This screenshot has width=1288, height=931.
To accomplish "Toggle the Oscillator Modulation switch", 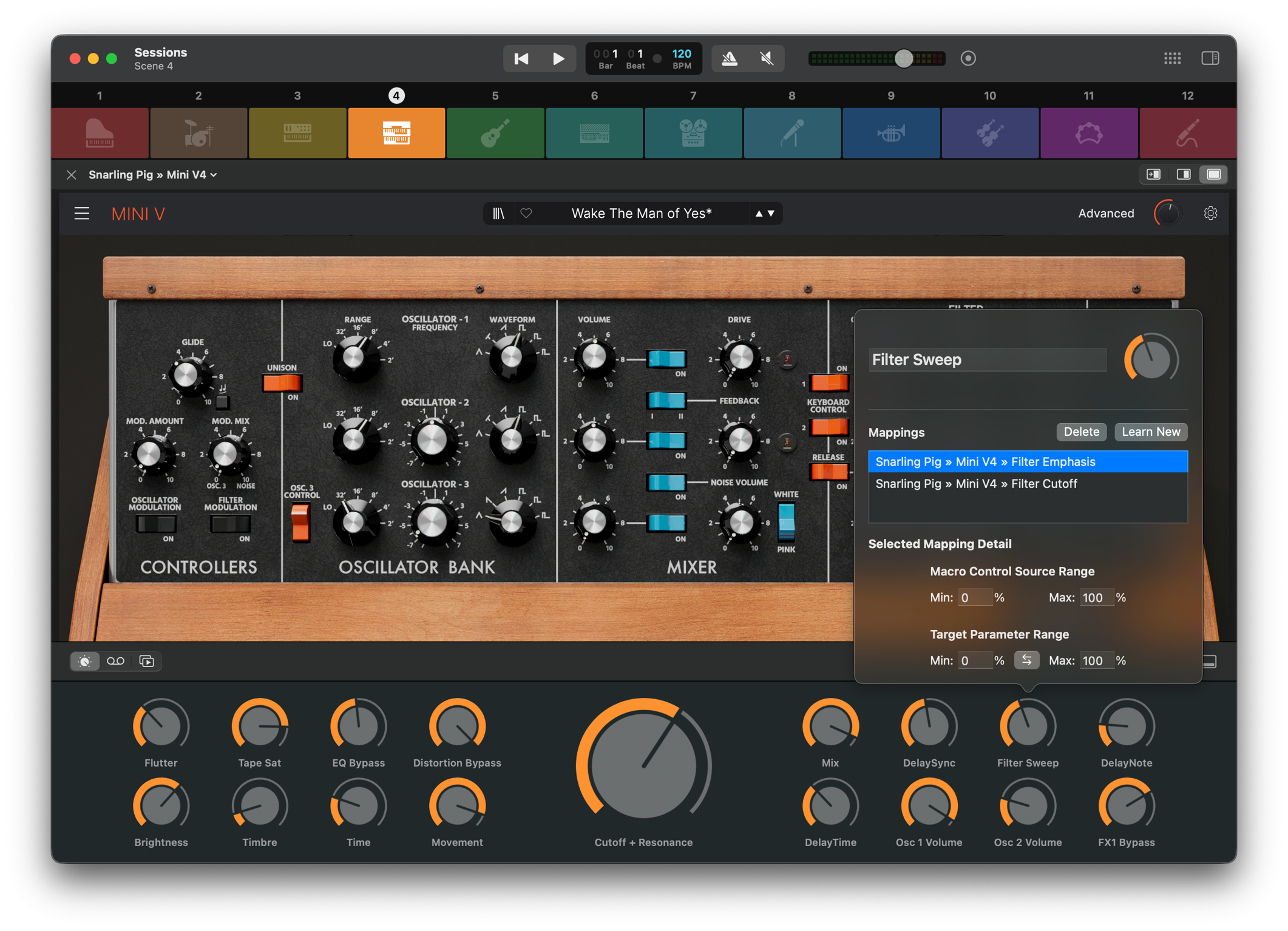I will [x=156, y=524].
